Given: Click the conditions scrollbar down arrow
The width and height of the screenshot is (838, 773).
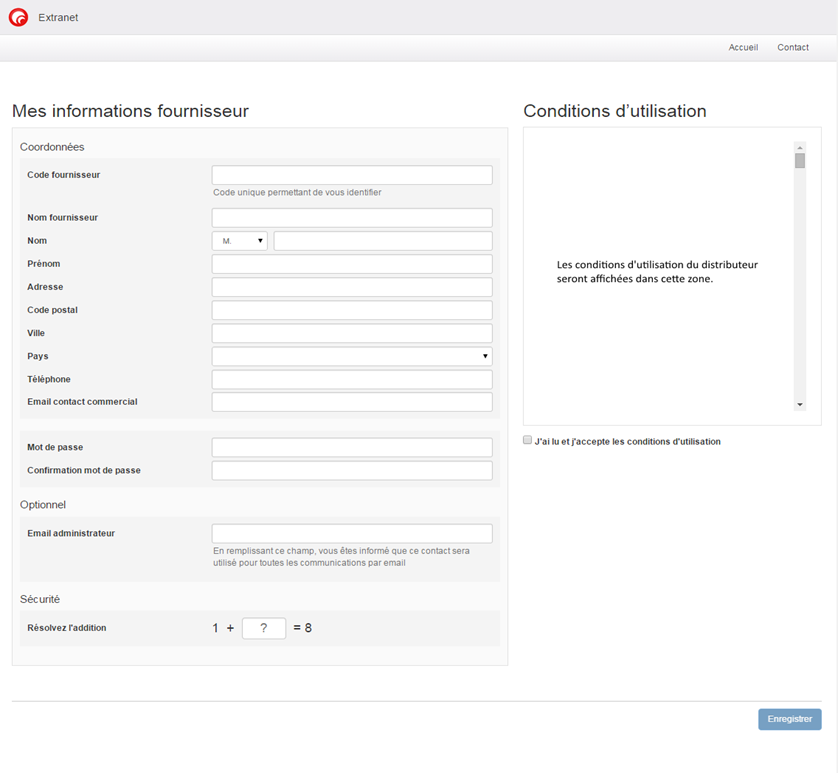Looking at the screenshot, I should [800, 404].
